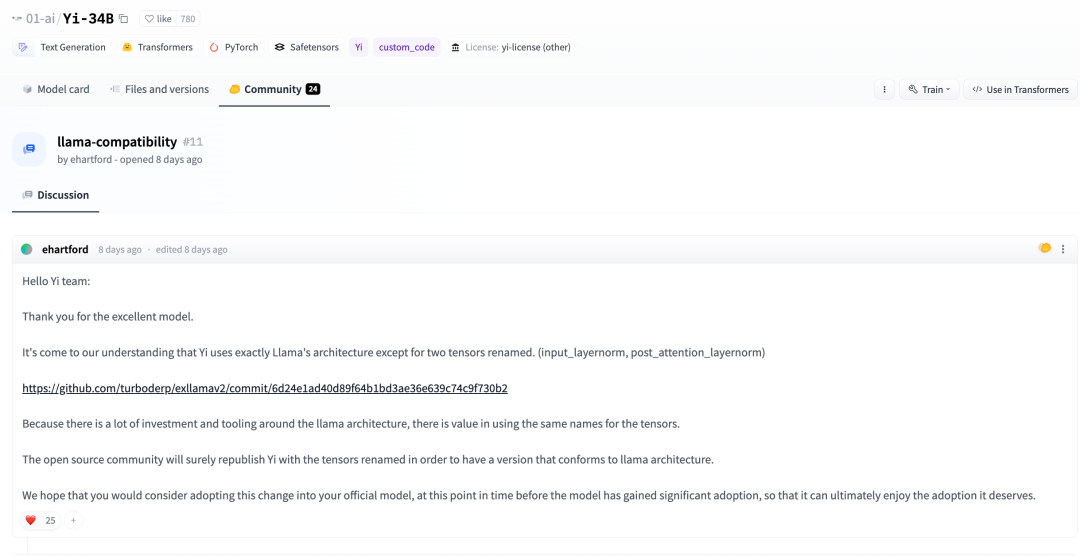The height and width of the screenshot is (556, 1080).
Task: Expand the Train dropdown
Action: pyautogui.click(x=929, y=89)
